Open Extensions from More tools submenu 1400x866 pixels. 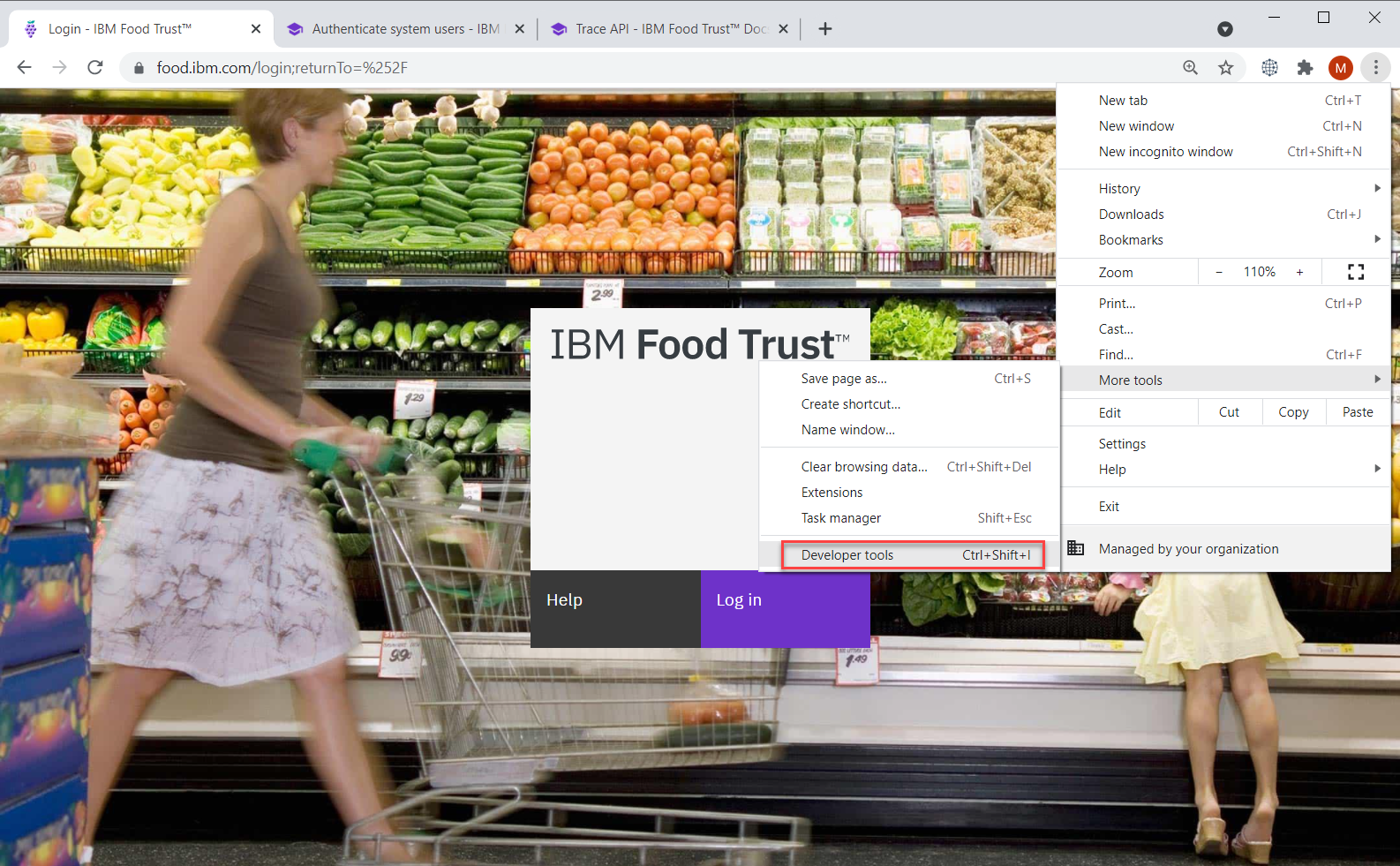coord(909,493)
